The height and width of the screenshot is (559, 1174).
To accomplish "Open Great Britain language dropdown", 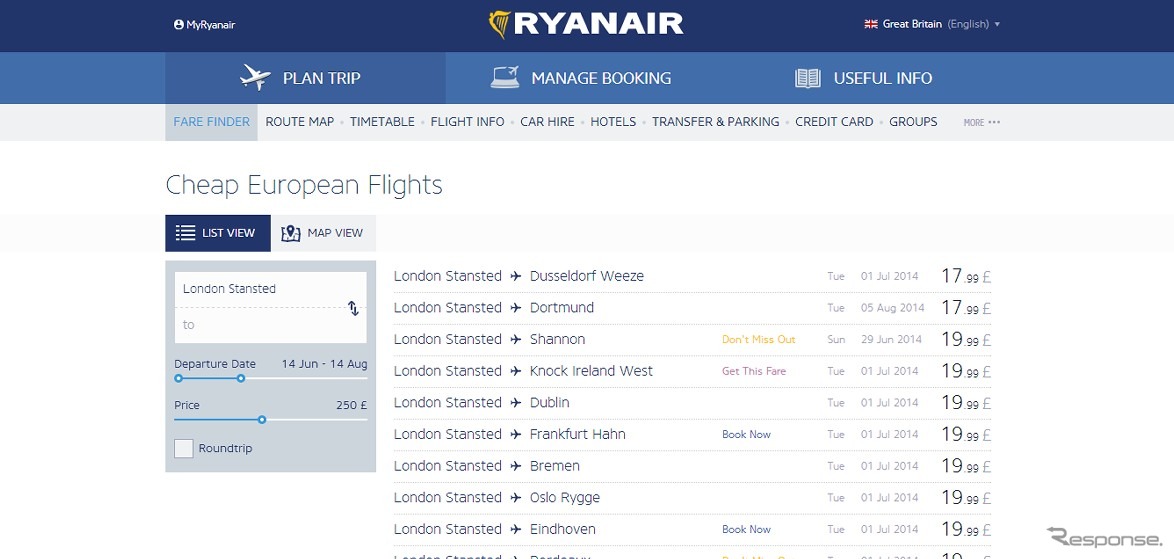I will [932, 24].
